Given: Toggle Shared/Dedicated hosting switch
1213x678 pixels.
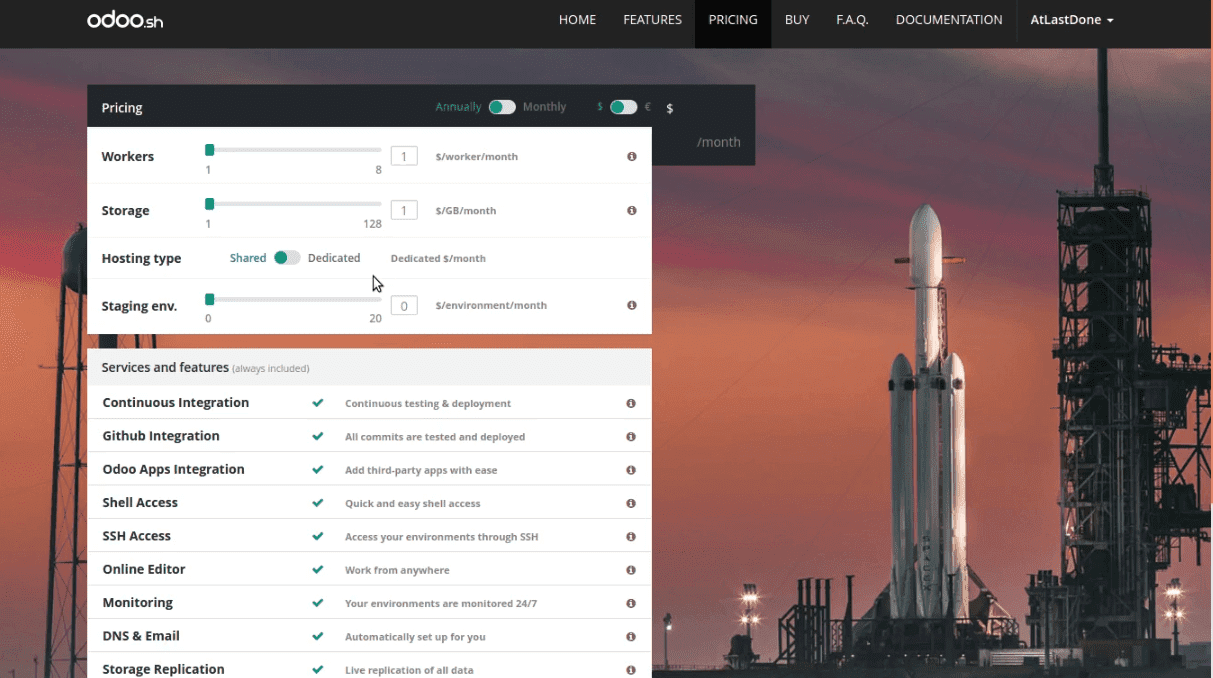Looking at the screenshot, I should [287, 258].
